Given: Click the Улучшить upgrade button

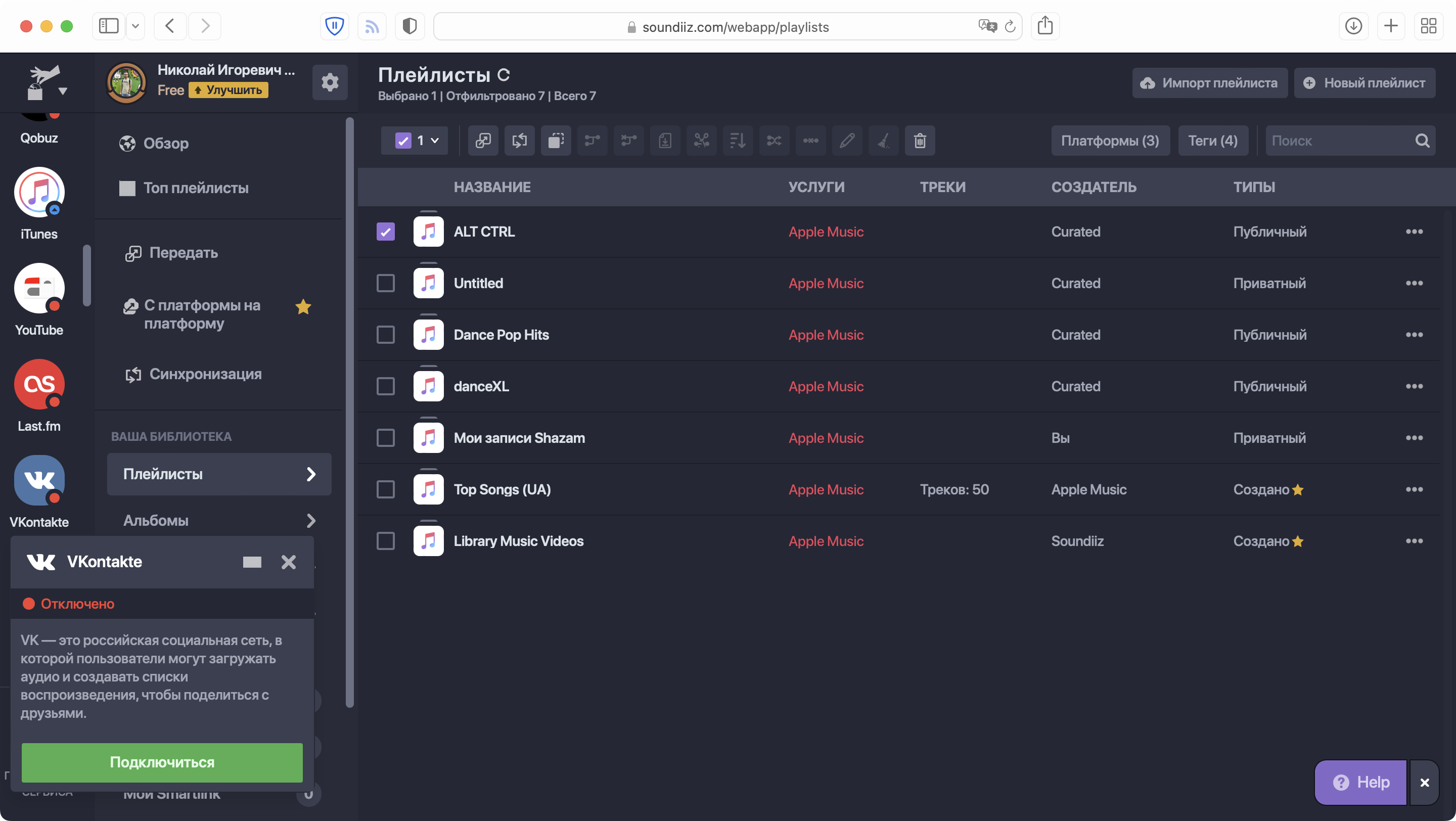Looking at the screenshot, I should point(229,90).
